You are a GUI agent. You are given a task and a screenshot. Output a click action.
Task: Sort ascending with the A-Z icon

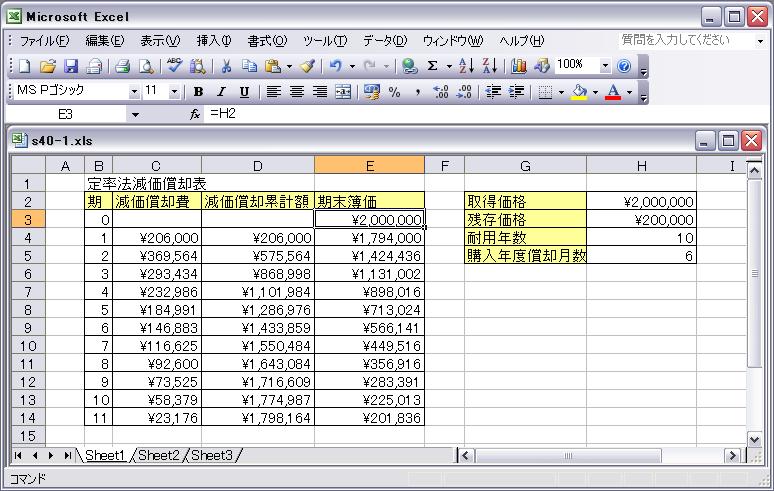(x=466, y=66)
